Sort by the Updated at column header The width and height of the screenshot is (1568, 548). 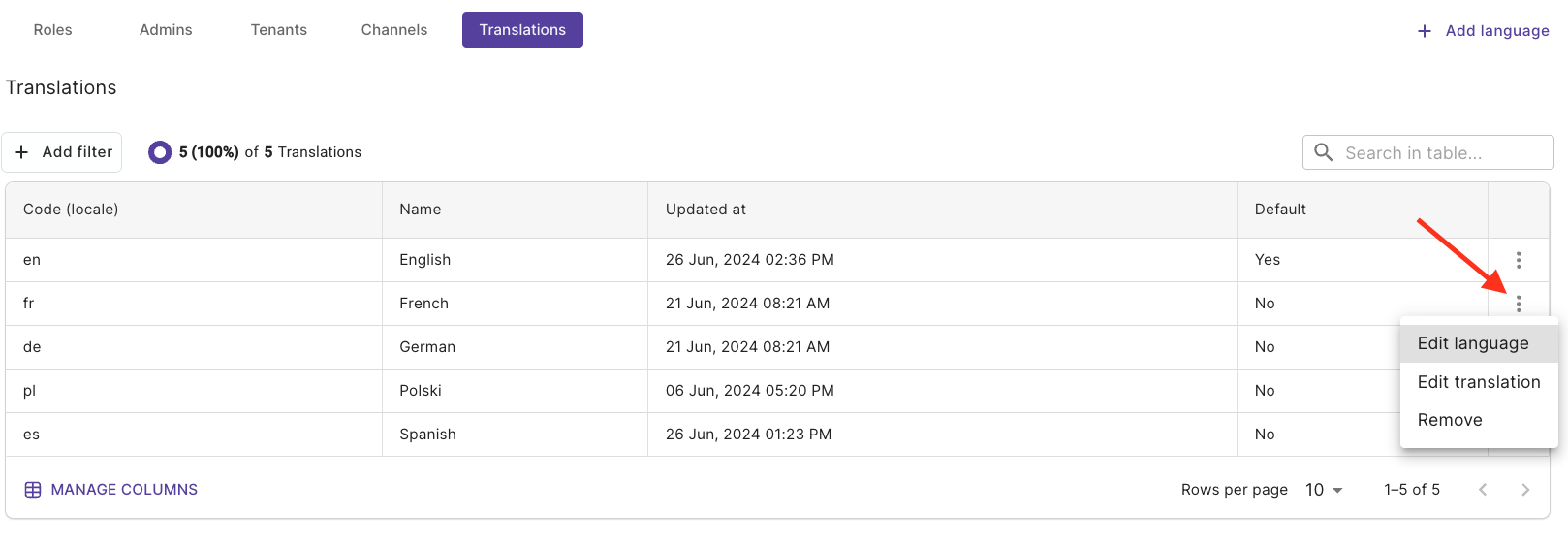(x=706, y=210)
